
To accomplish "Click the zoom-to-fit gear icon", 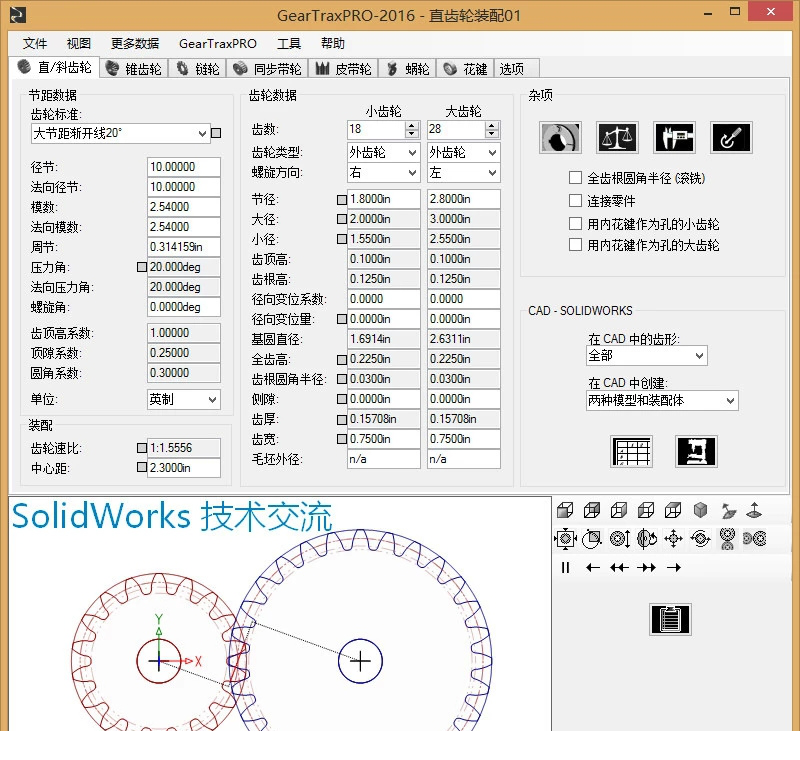I will [x=565, y=539].
